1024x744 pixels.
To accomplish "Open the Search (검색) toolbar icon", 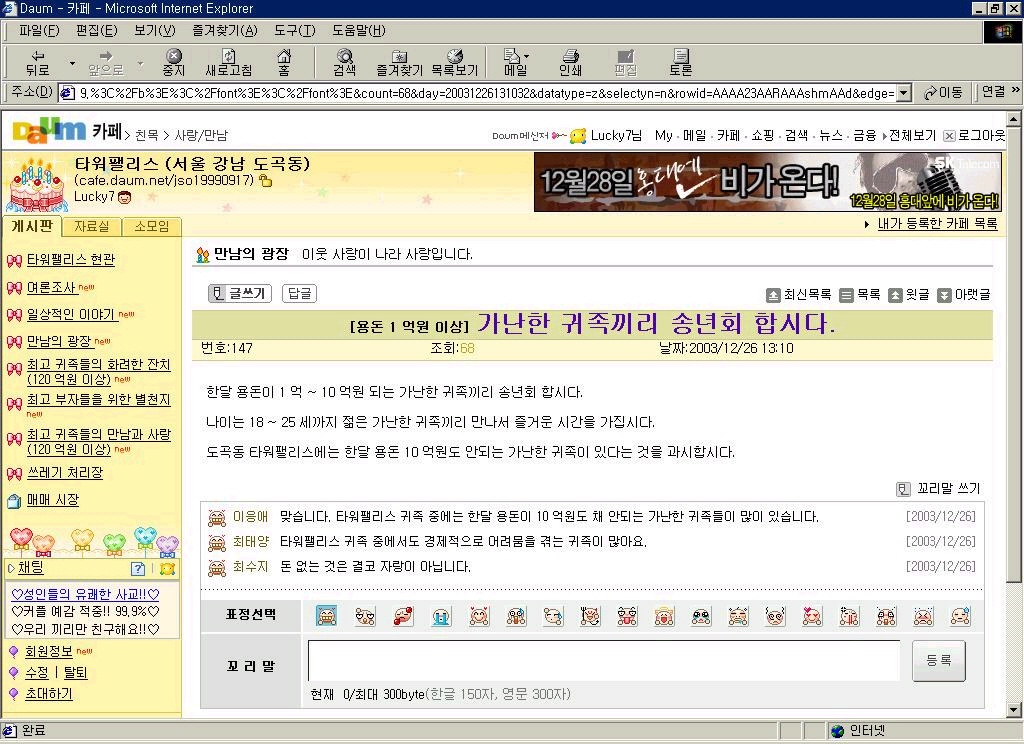I will [x=344, y=62].
